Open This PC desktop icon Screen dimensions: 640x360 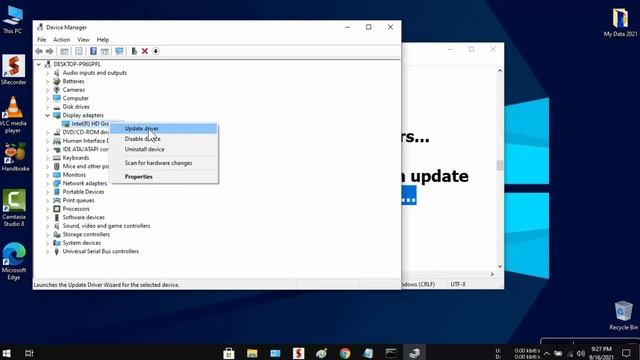[13, 19]
